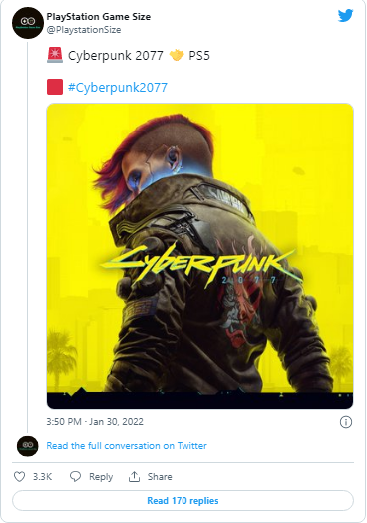
Task: Open the PlayStation Game Size profile avatar
Action: pyautogui.click(x=28, y=23)
